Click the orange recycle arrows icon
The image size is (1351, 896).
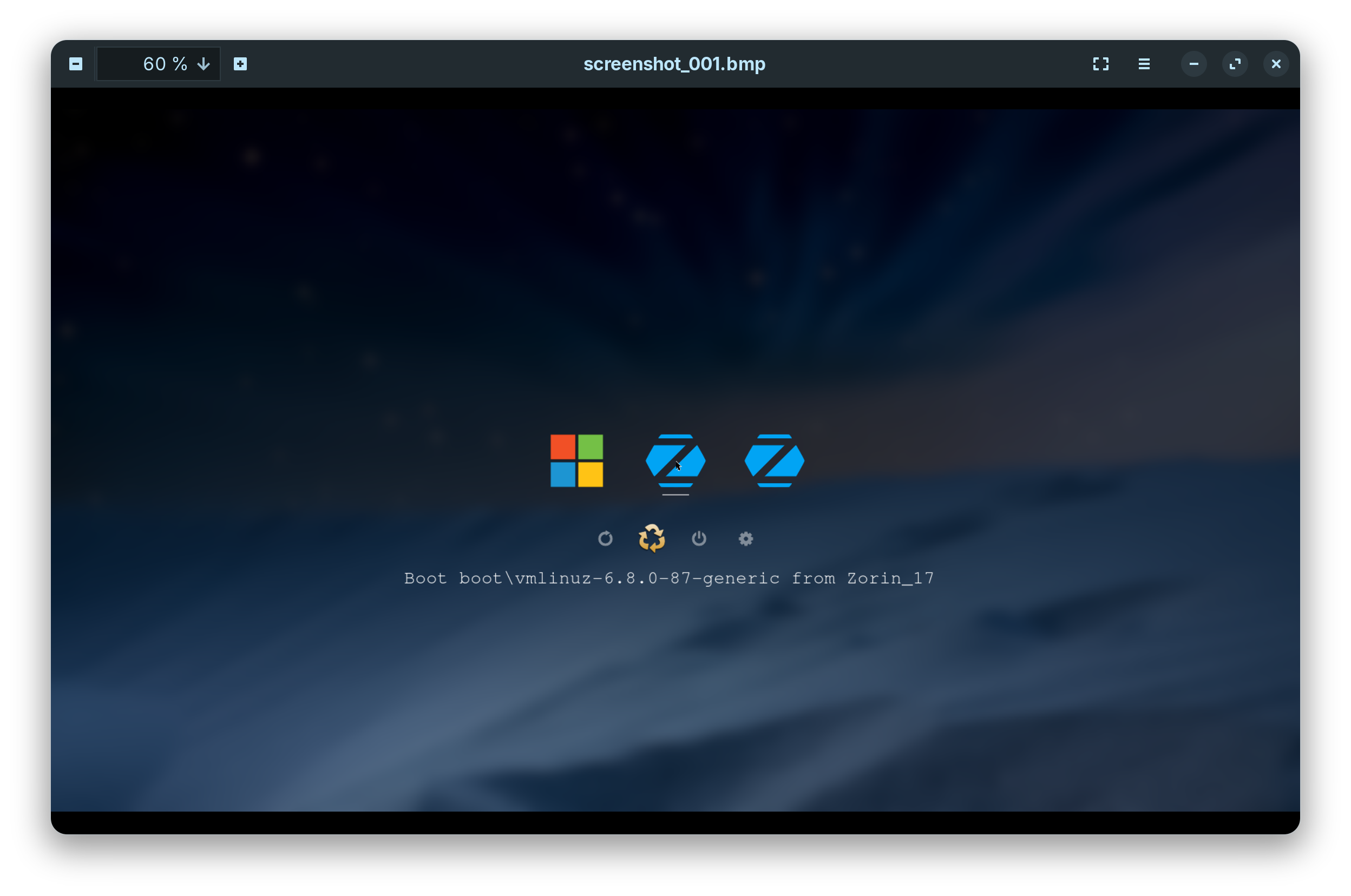[652, 538]
